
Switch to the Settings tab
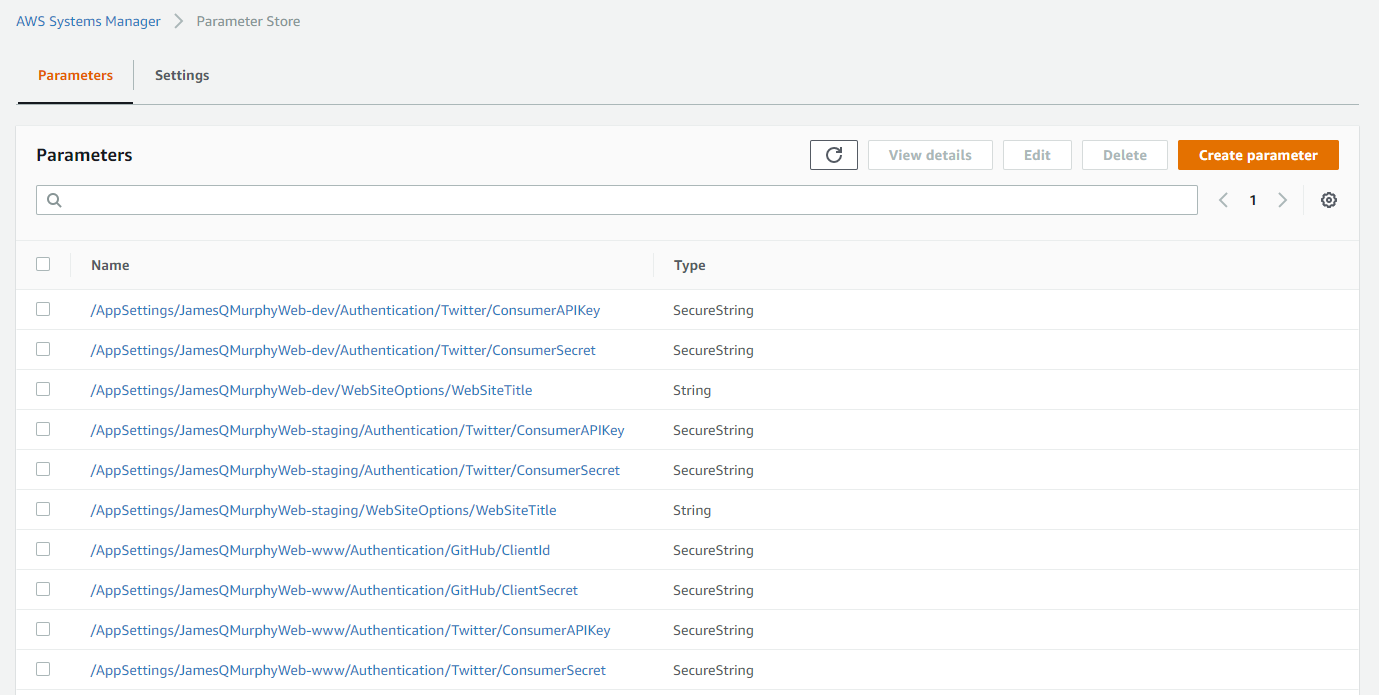point(182,75)
